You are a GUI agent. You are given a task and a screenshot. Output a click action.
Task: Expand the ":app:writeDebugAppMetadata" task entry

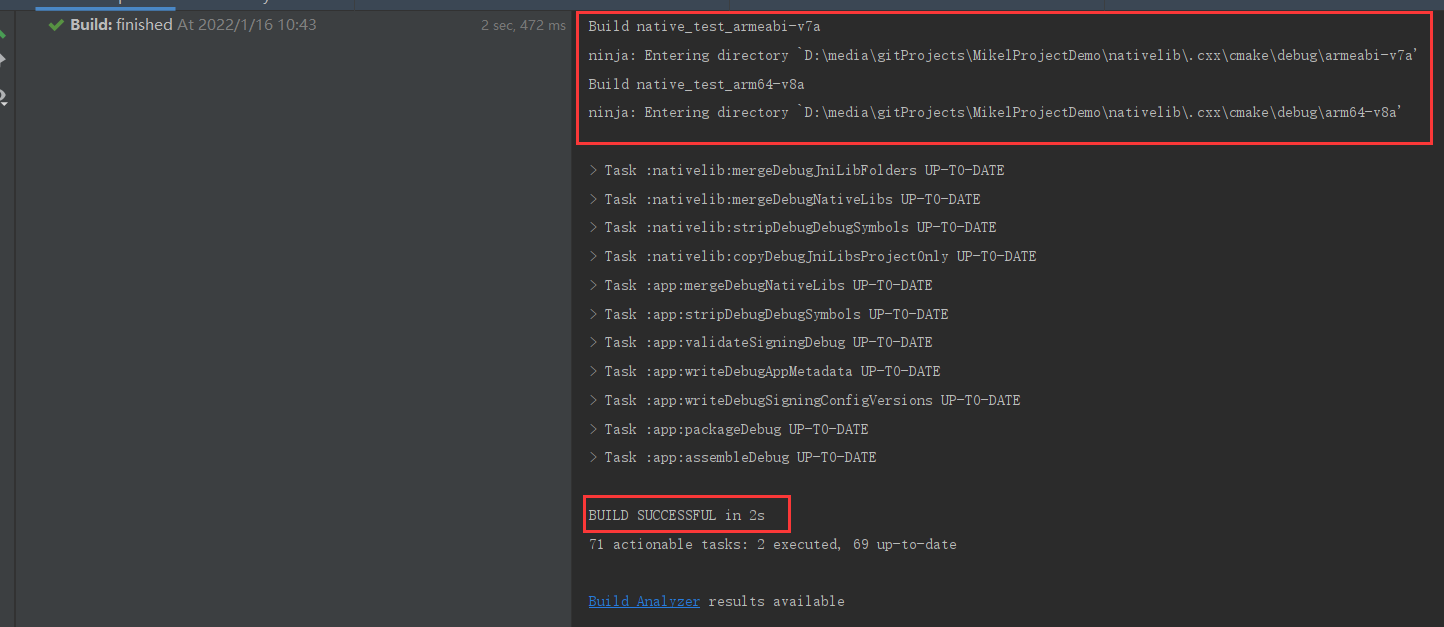[x=592, y=371]
